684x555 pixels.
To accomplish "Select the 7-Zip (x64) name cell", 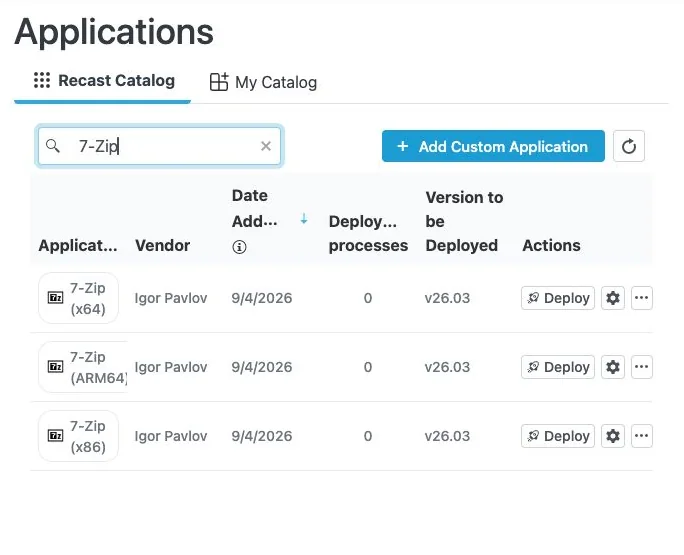I will coord(78,298).
